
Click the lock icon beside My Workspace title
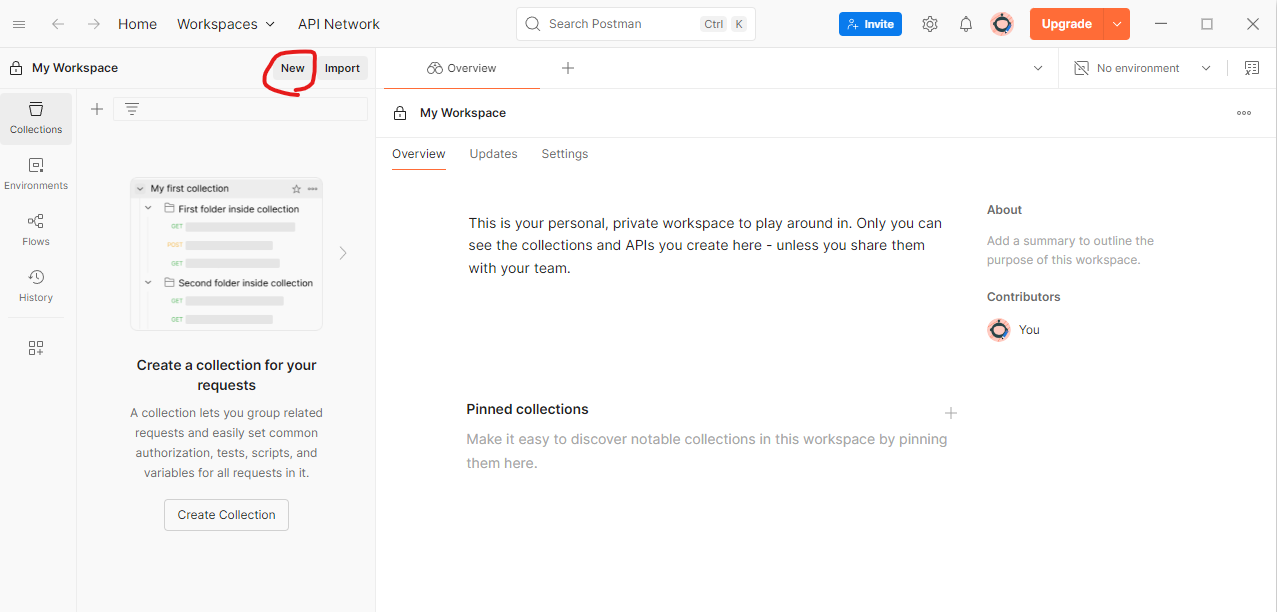400,113
